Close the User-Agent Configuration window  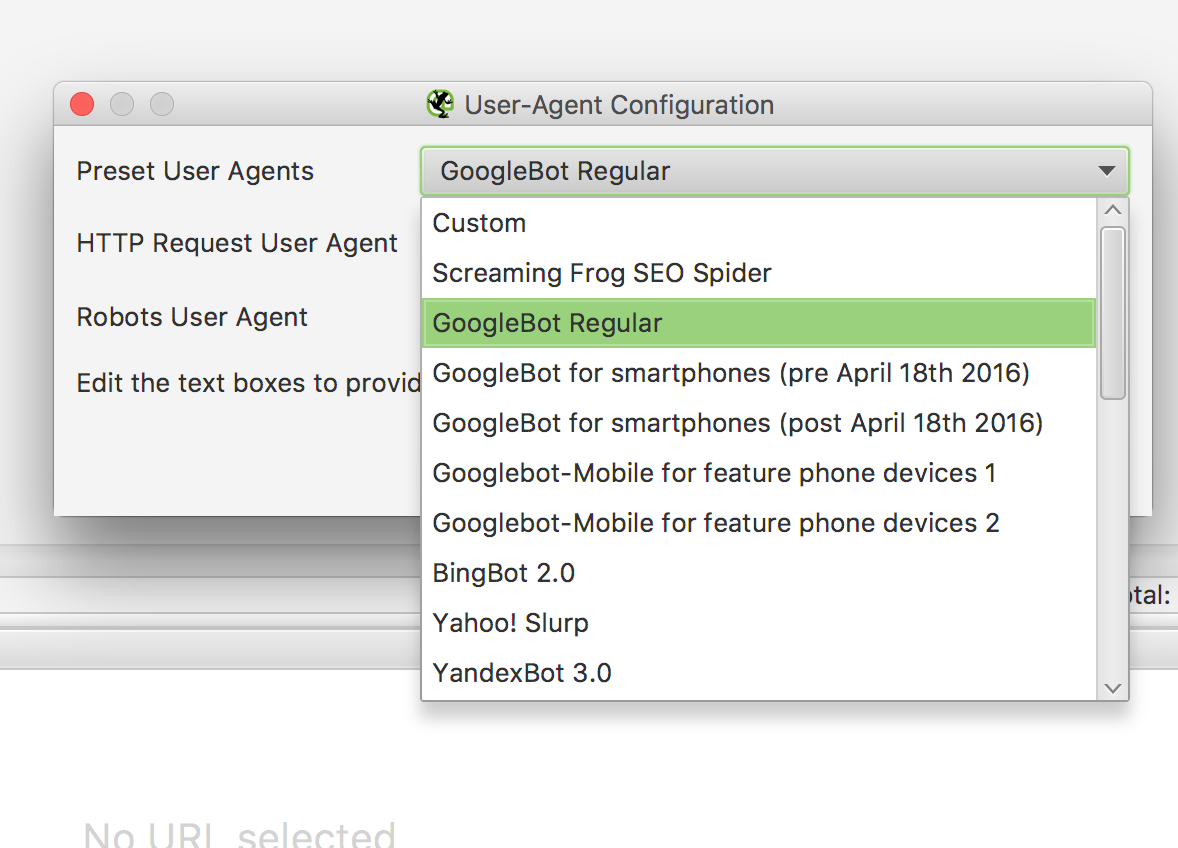point(82,104)
